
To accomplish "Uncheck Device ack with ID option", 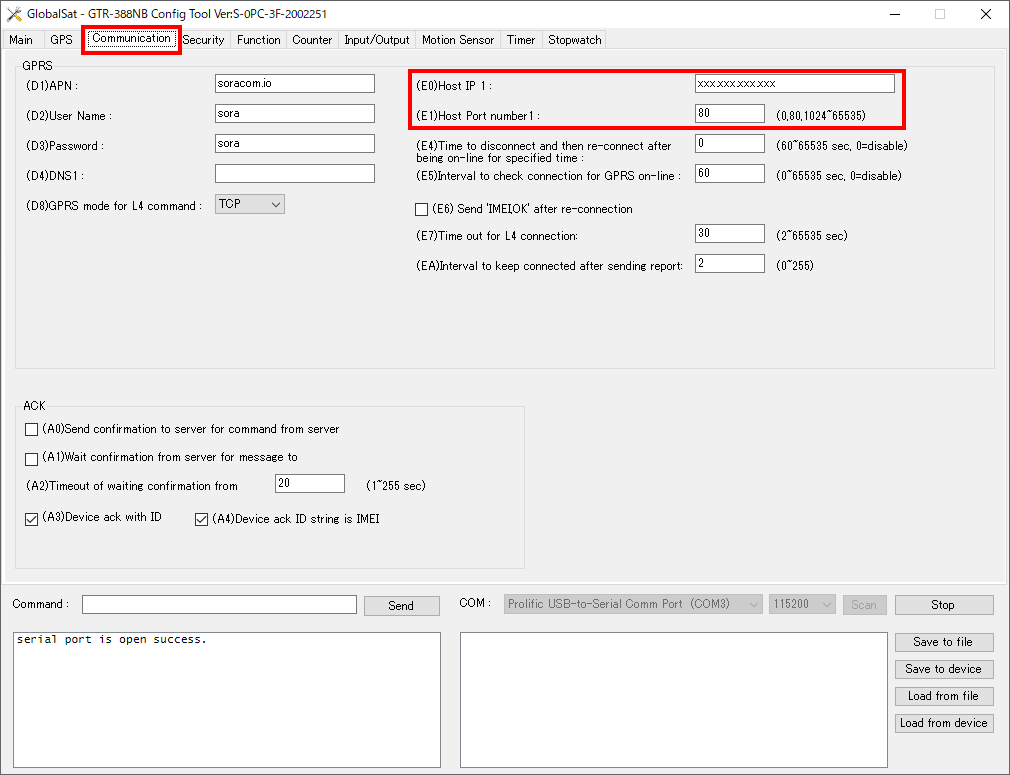I will [x=31, y=519].
